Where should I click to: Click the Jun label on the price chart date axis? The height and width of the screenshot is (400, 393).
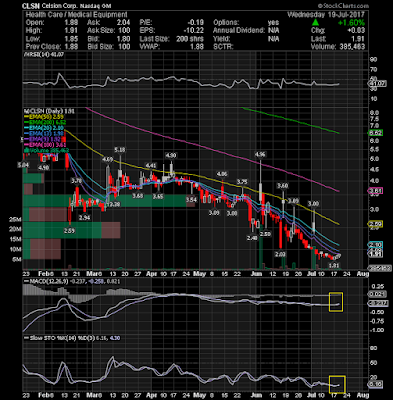256,274
